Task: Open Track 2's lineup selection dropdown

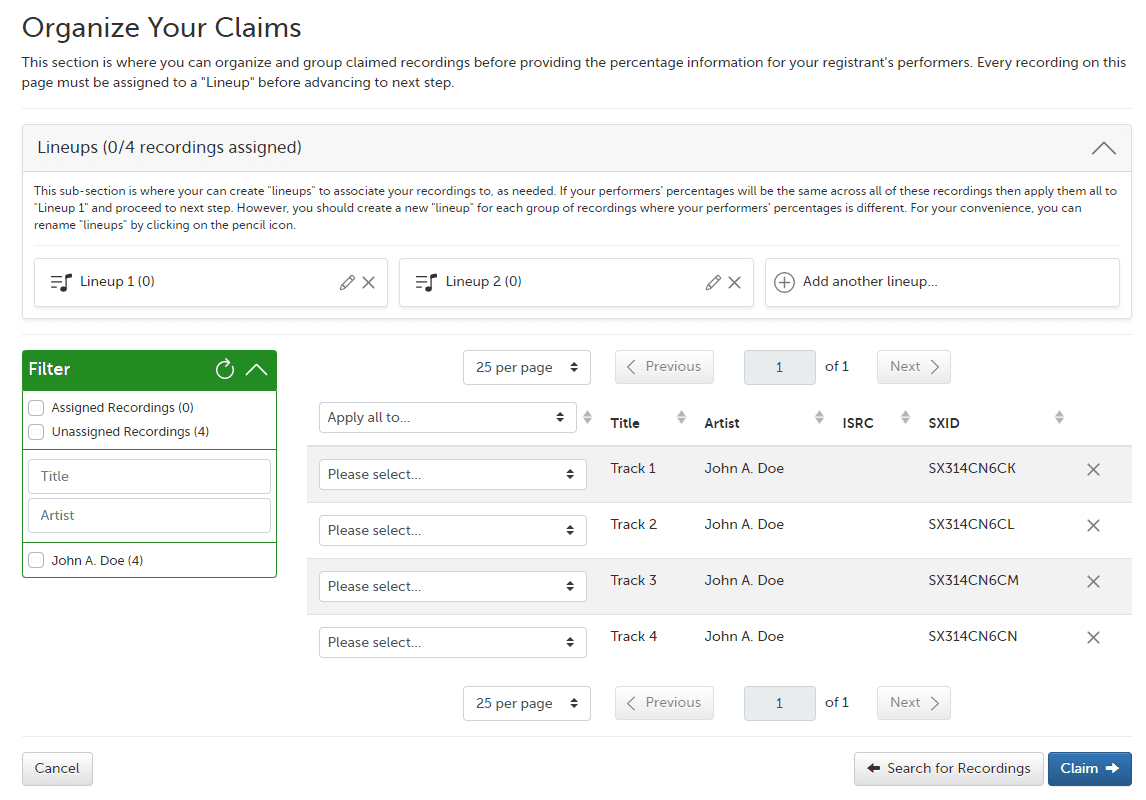Action: click(452, 530)
